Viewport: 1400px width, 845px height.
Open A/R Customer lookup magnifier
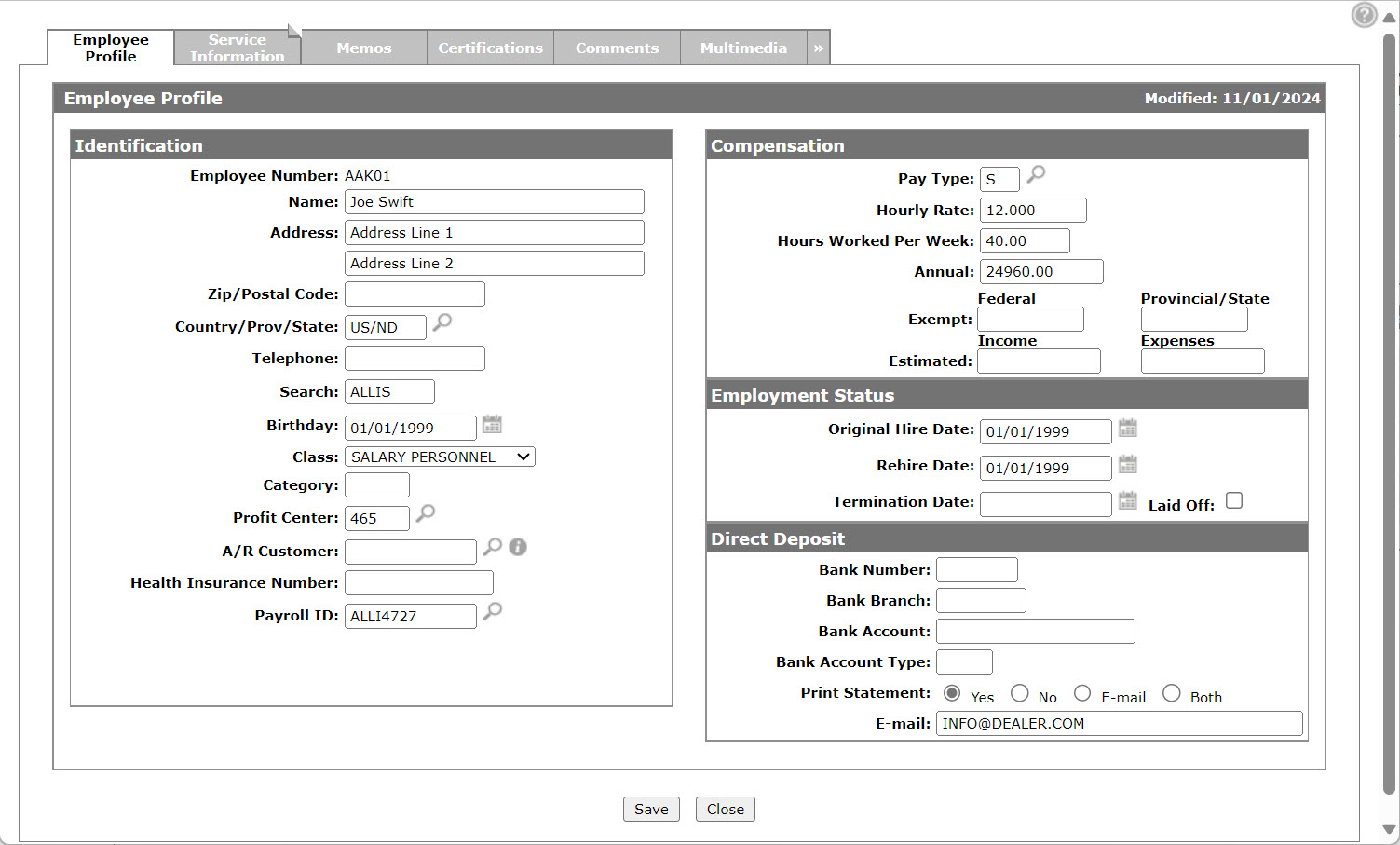(493, 547)
